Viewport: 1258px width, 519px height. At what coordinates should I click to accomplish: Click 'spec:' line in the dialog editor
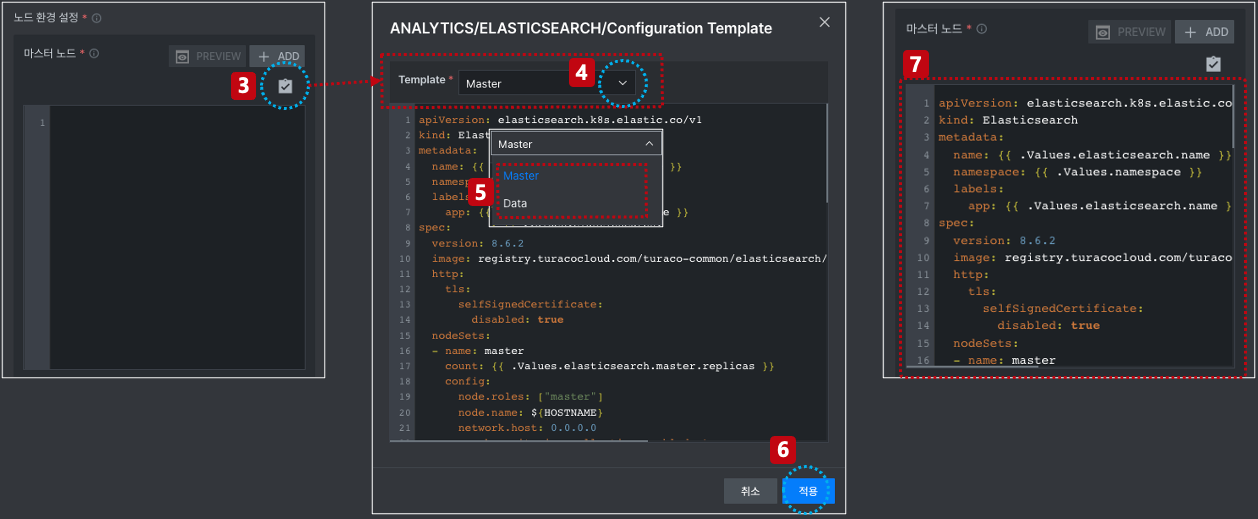click(435, 227)
